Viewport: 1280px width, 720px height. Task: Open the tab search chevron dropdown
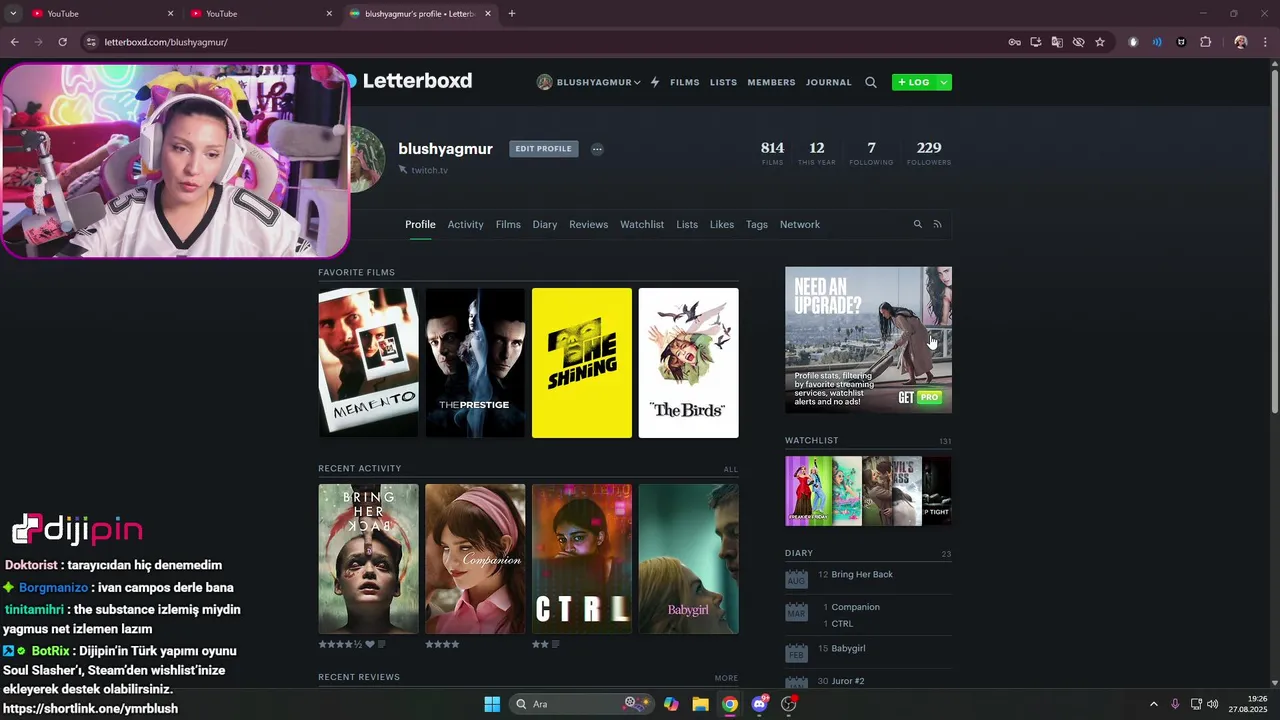[13, 14]
